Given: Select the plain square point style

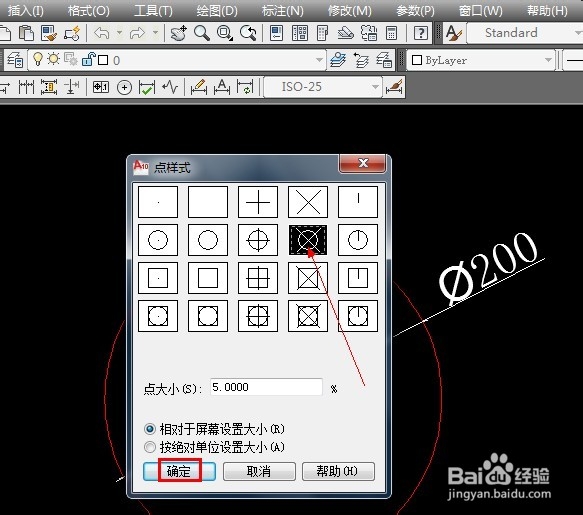Looking at the screenshot, I should pos(208,278).
